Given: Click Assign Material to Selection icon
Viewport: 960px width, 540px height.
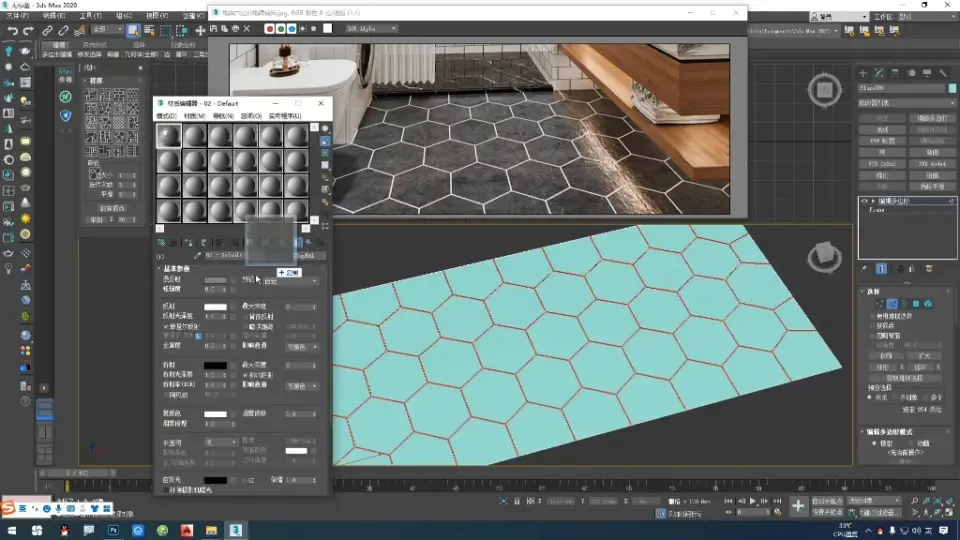Looking at the screenshot, I should pyautogui.click(x=189, y=242).
